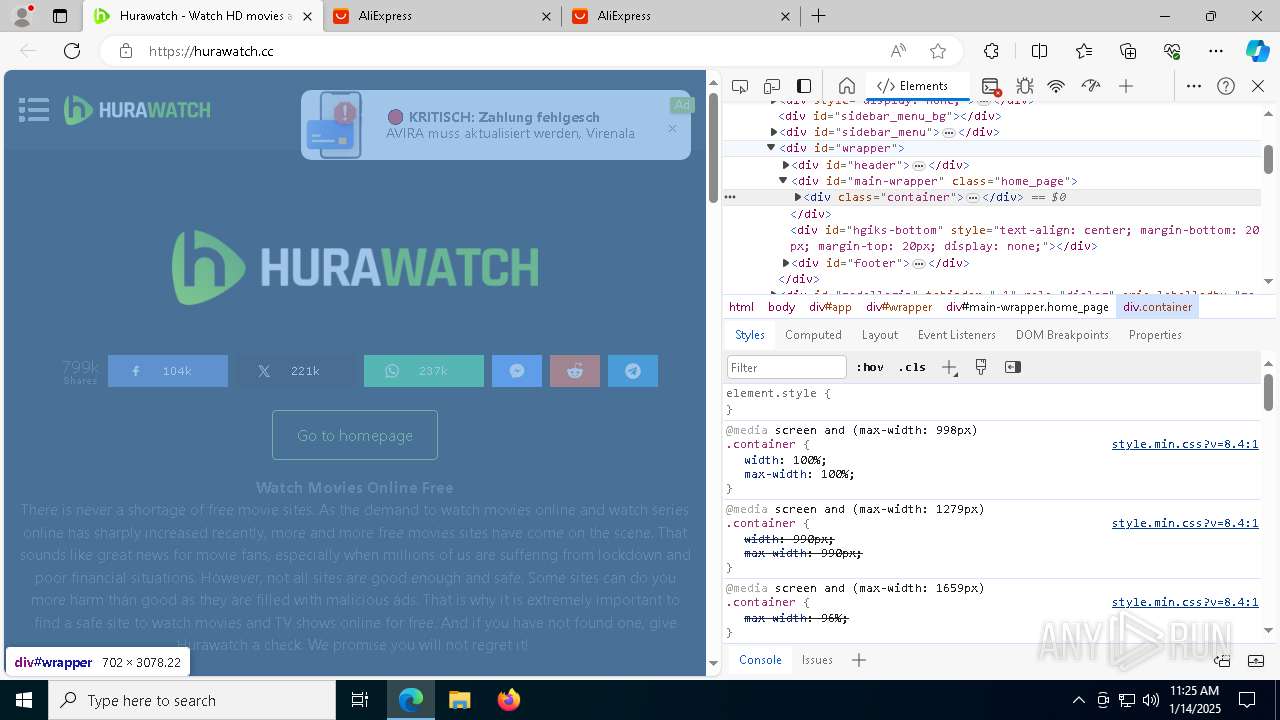Switch to the Properties tab
This screenshot has height=720, width=1280.
point(1155,335)
